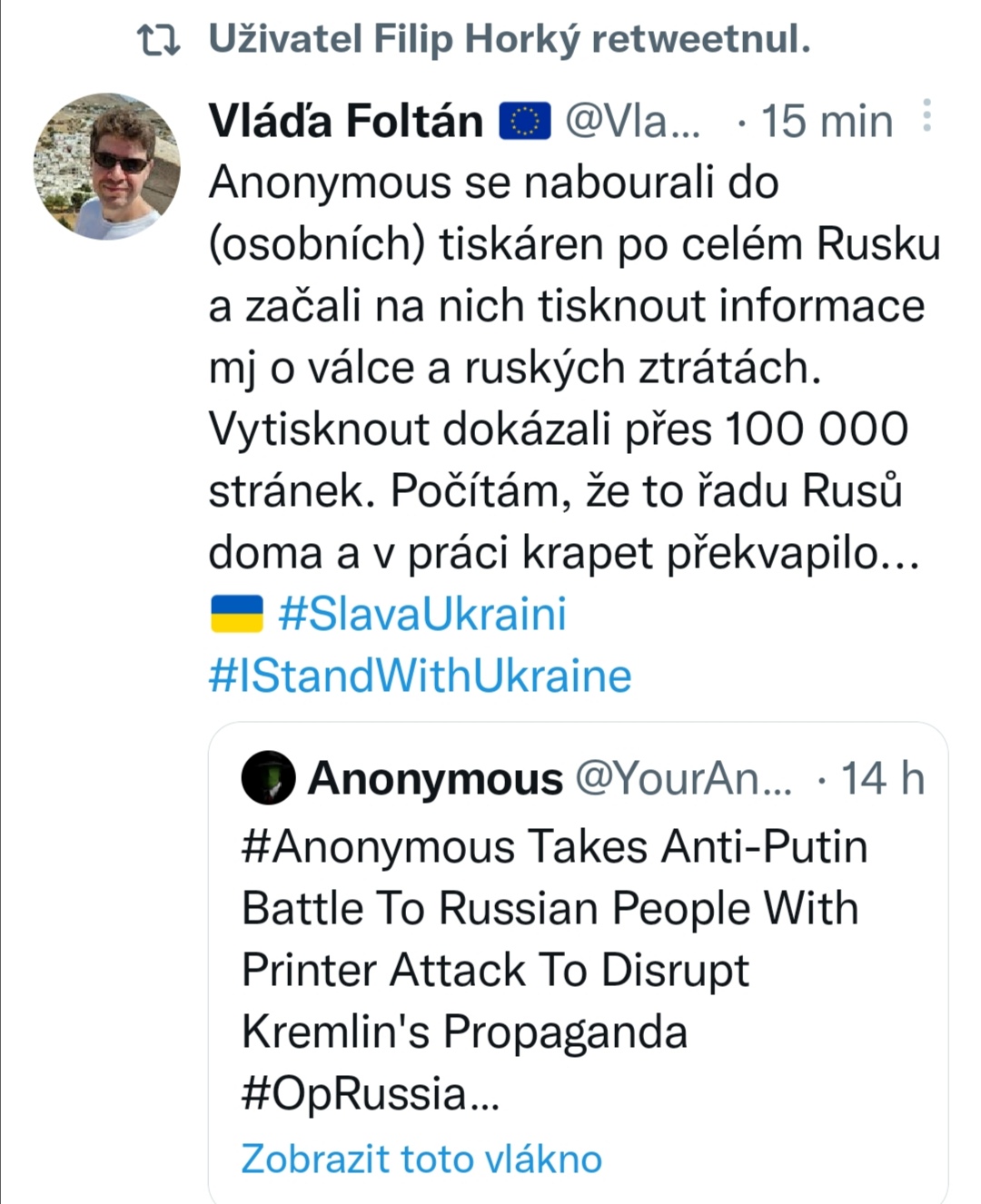Click the #Anonymous hashtag in quoted tweet
The image size is (981, 1204).
(x=379, y=847)
